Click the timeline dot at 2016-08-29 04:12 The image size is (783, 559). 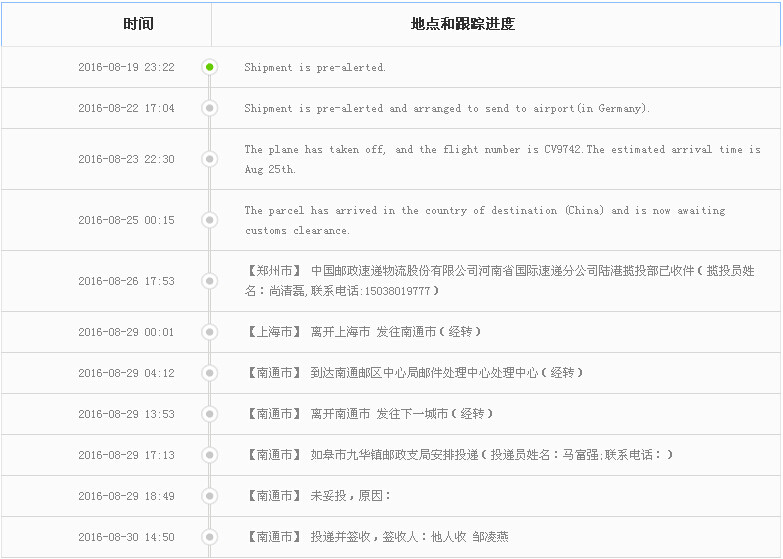tap(210, 373)
